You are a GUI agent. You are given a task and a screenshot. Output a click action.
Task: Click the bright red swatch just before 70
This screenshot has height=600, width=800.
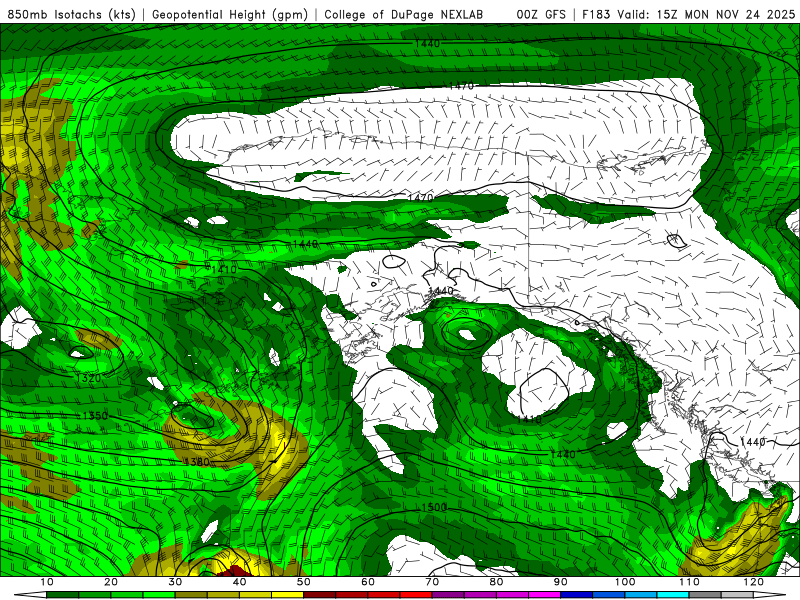click(416, 595)
